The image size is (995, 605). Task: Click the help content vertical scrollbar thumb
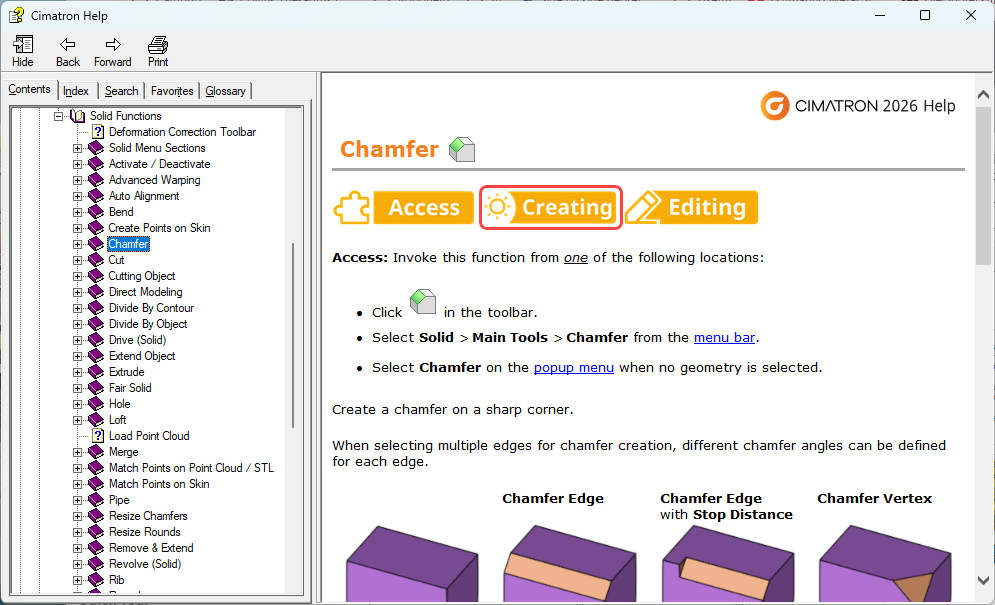pos(983,184)
